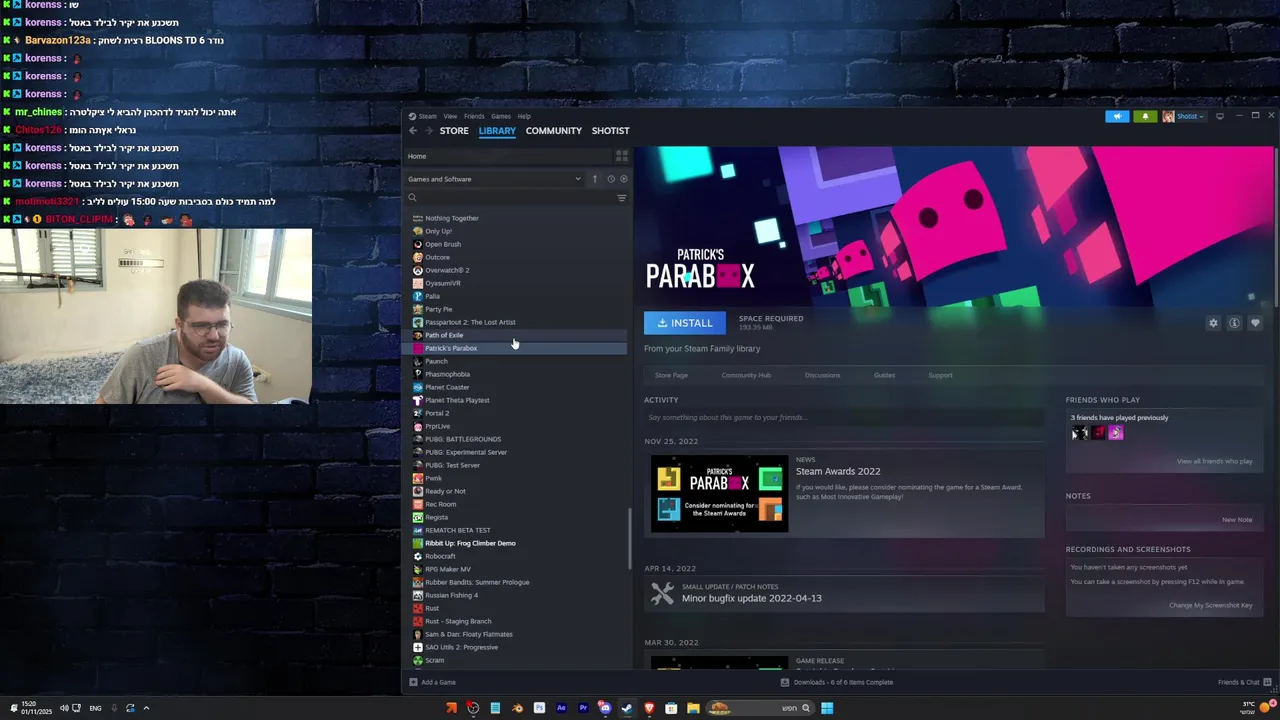Click the INSTALL button
This screenshot has height=720, width=1280.
click(685, 323)
